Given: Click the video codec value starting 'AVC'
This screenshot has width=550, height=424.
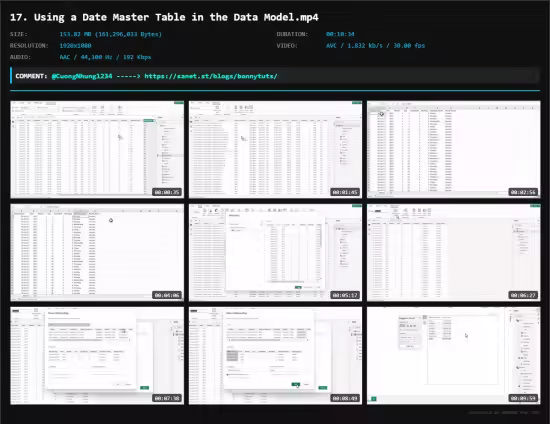Looking at the screenshot, I should 375,46.
